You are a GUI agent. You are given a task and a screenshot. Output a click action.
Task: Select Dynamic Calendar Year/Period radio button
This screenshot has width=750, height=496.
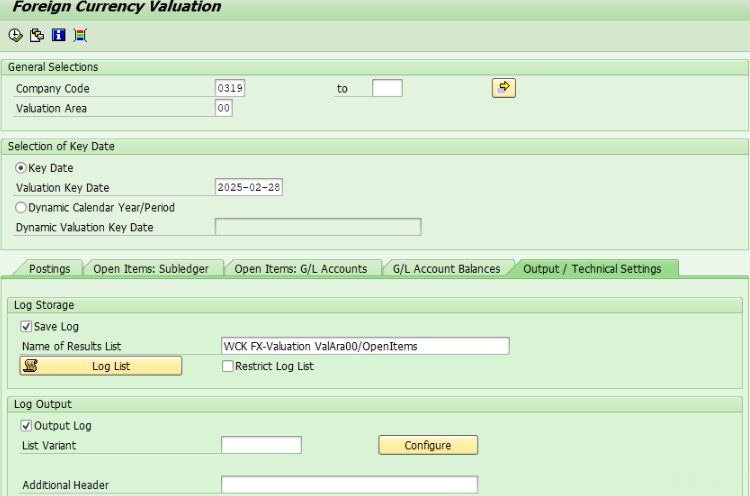pos(21,208)
